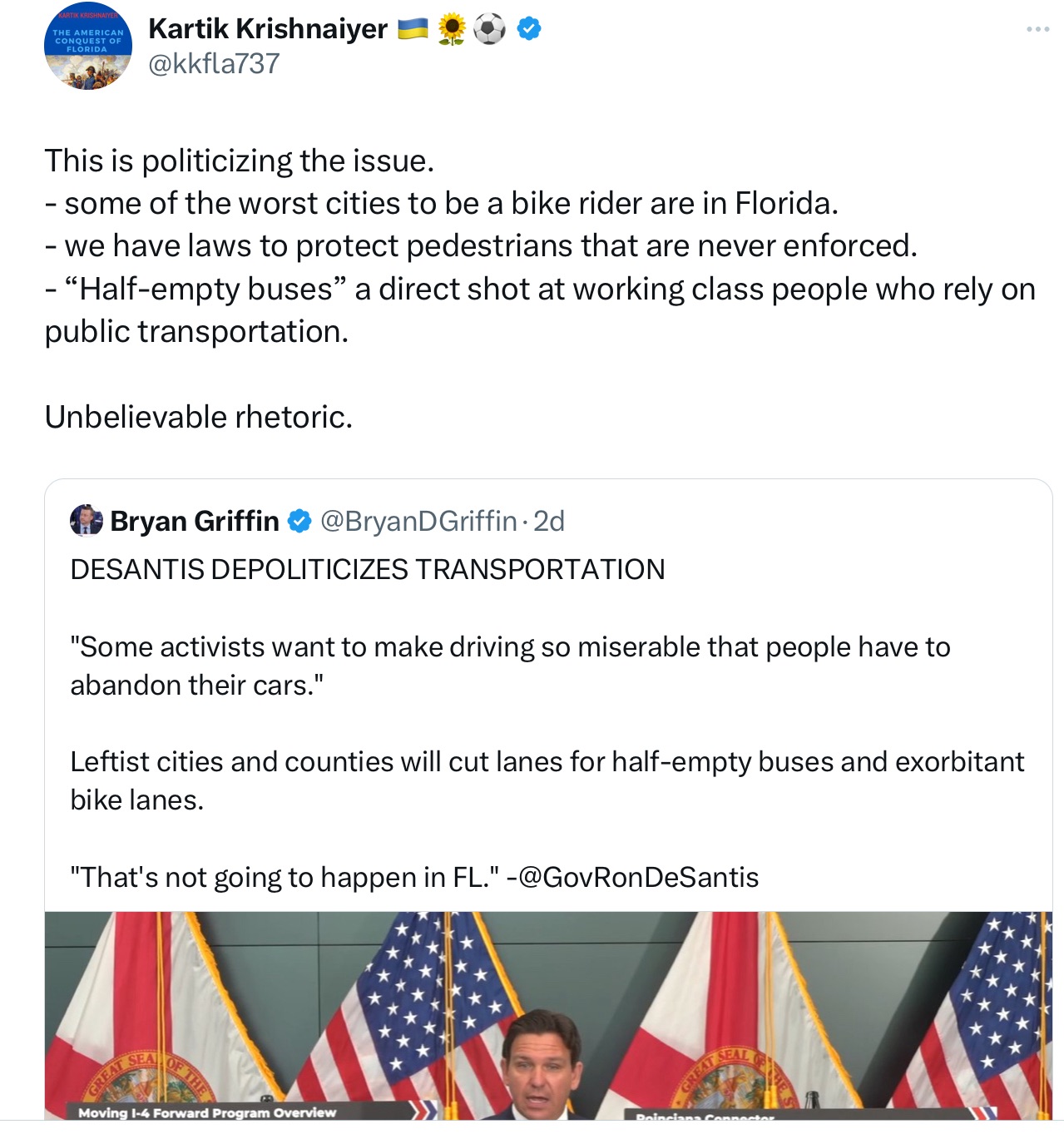This screenshot has height=1134, width=1064.
Task: Click the 2d timestamp on the quoted tweet
Action: tap(549, 522)
